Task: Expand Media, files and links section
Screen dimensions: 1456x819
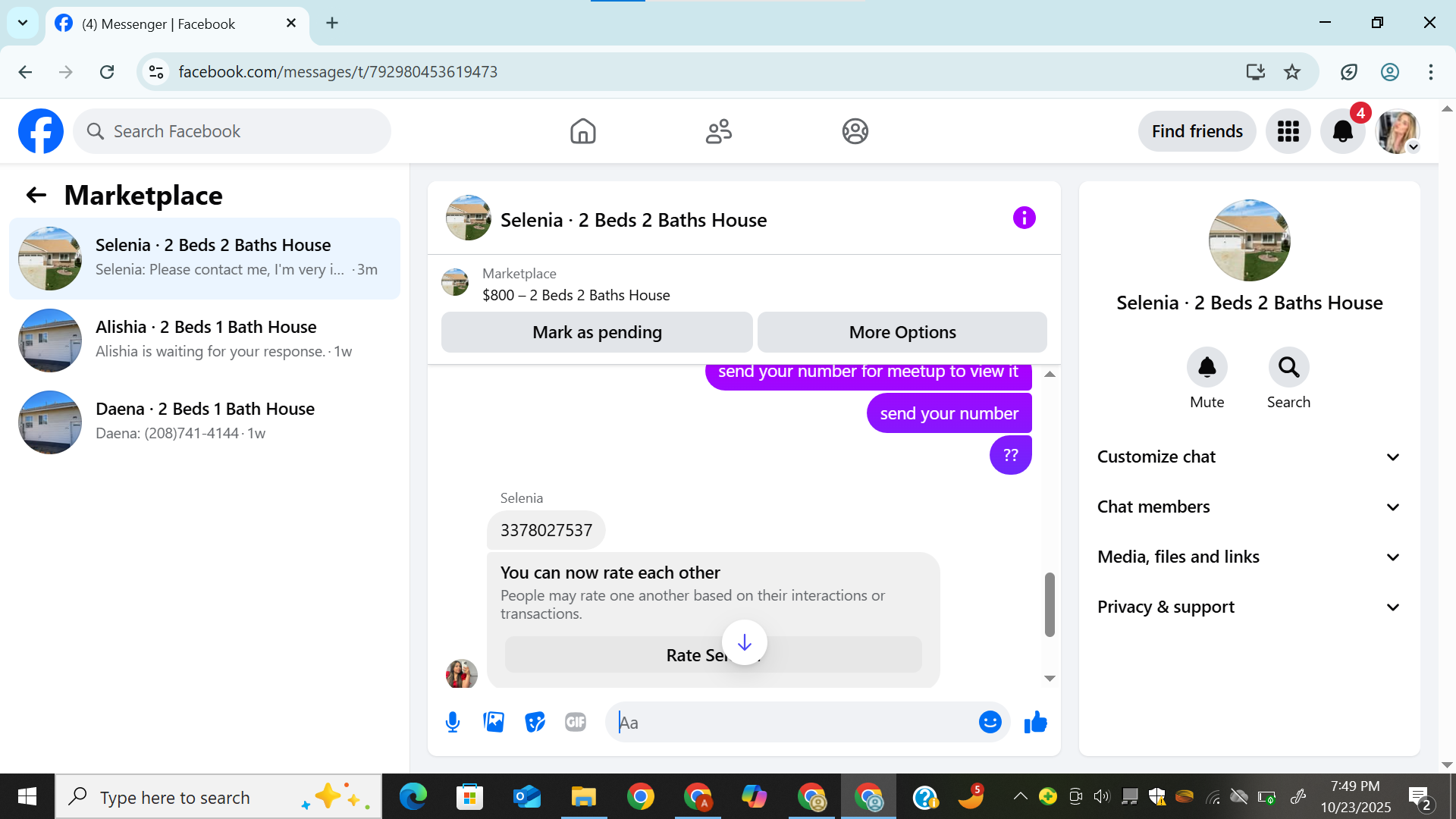Action: pos(1248,557)
